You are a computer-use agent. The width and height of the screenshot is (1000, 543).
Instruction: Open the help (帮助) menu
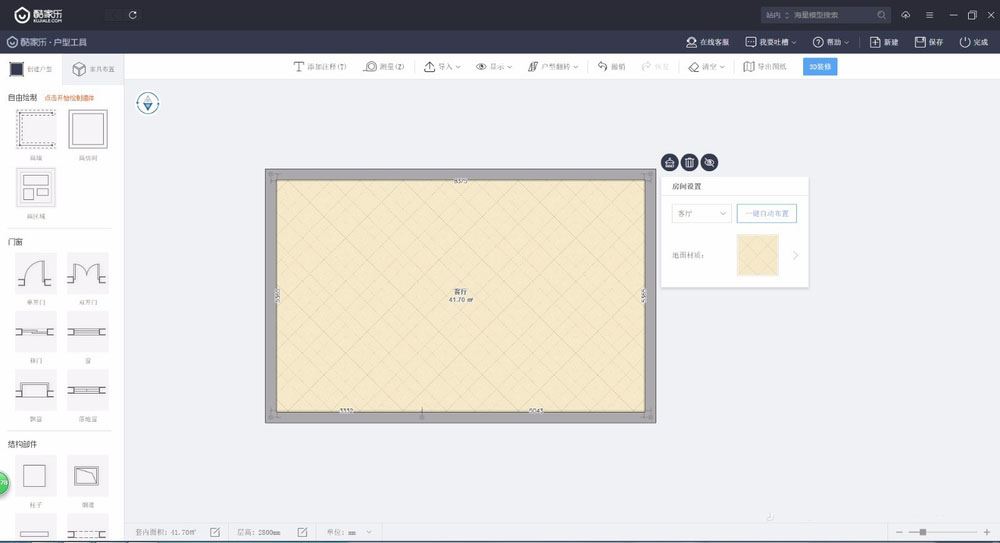pyautogui.click(x=832, y=42)
